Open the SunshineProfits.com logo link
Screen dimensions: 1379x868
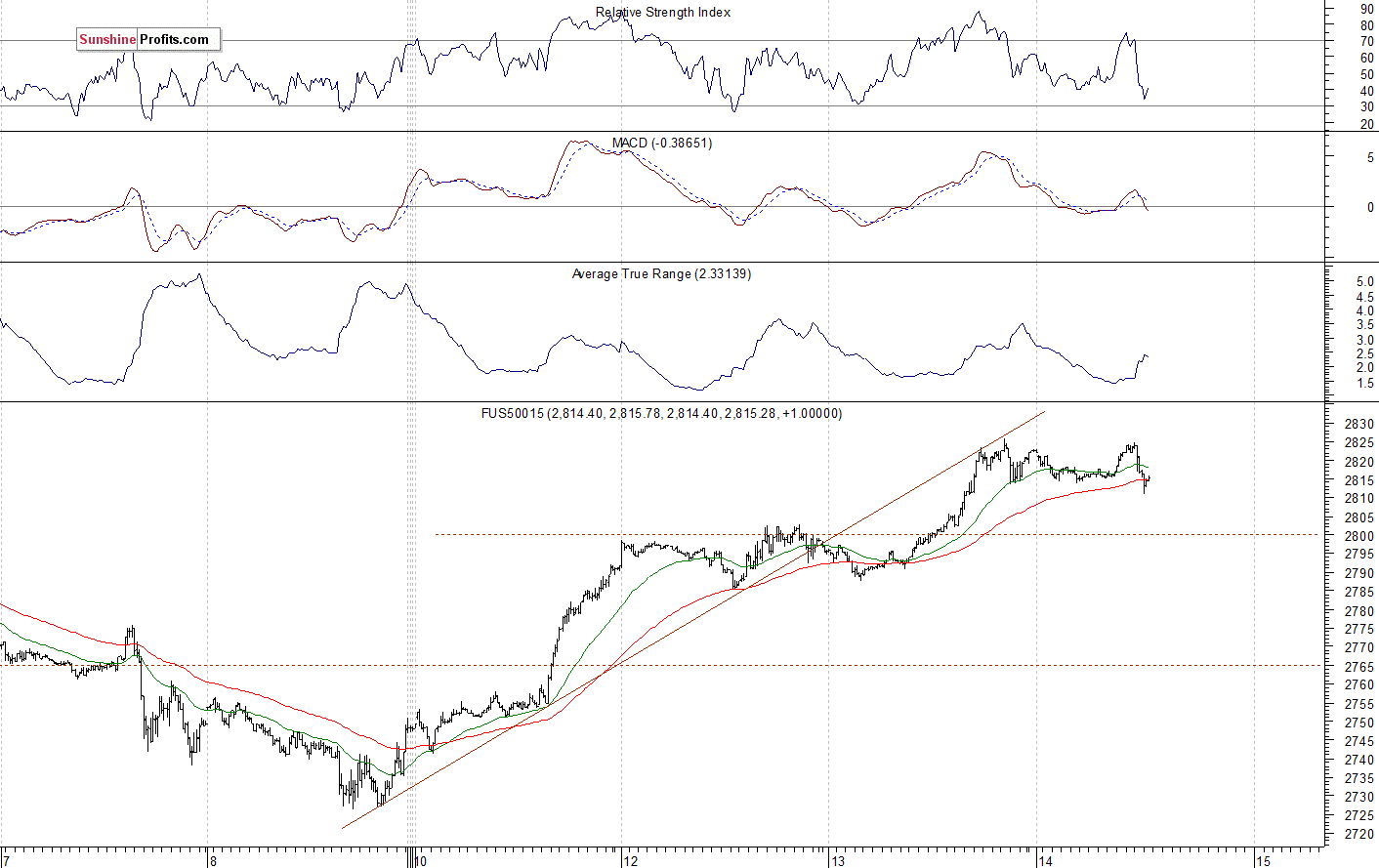[x=148, y=40]
